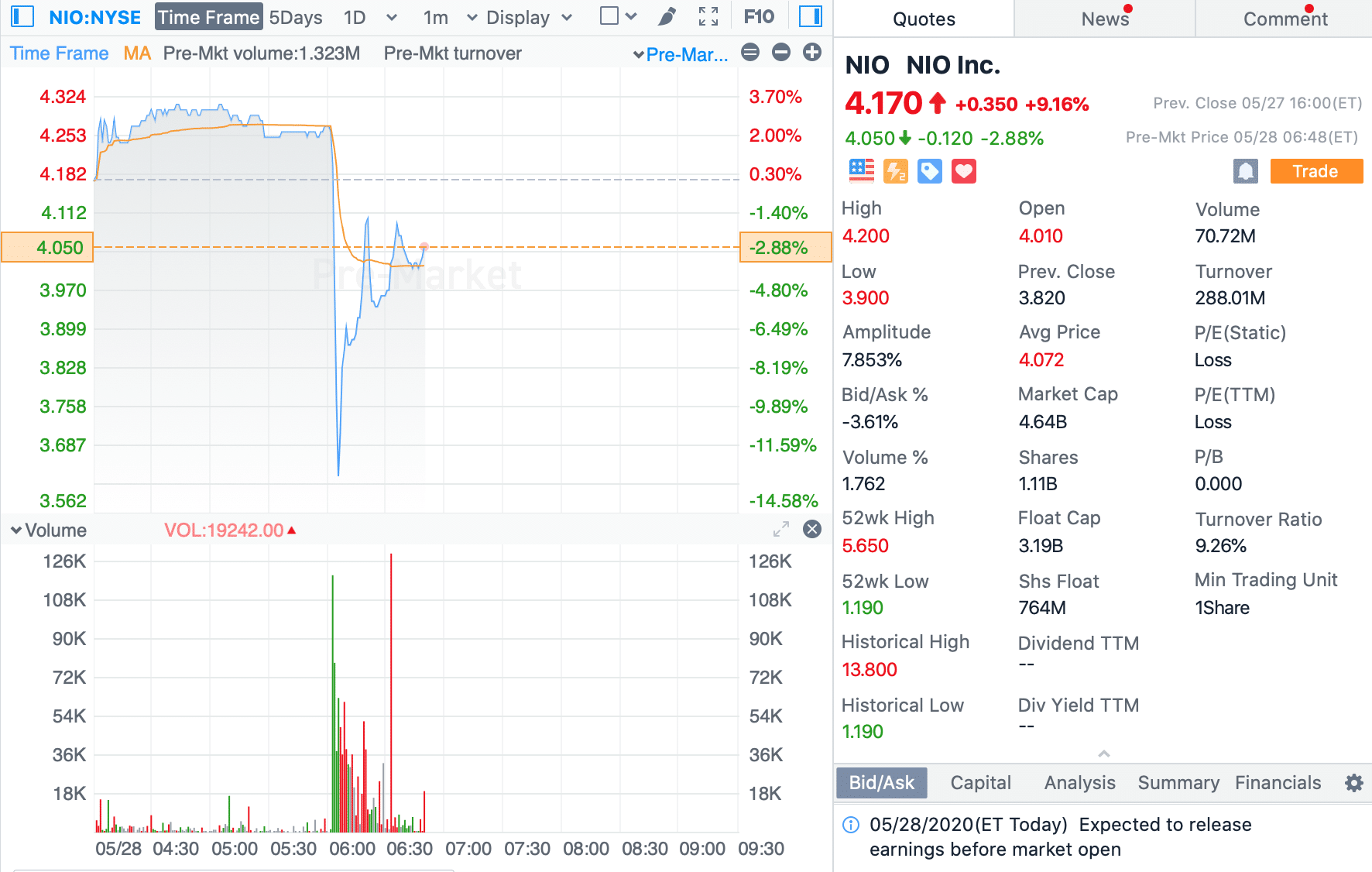
Task: Select the 5Days time frame
Action: pos(296,16)
